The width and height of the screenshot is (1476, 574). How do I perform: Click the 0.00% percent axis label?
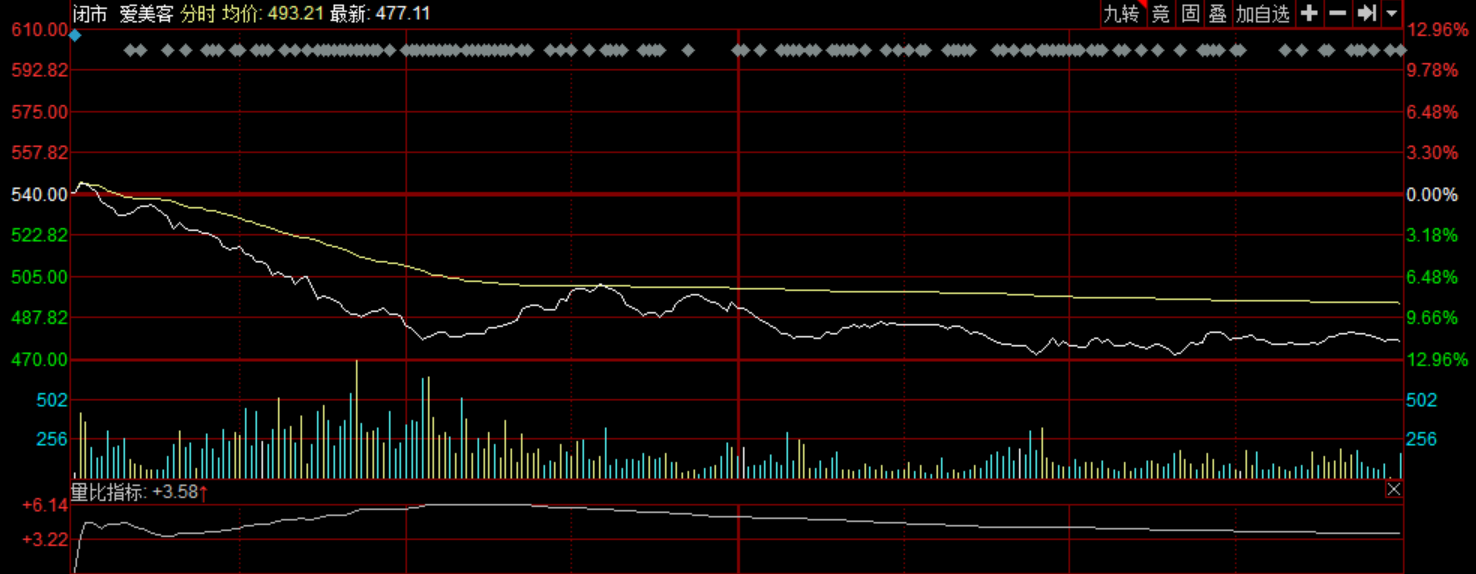pyautogui.click(x=1432, y=194)
